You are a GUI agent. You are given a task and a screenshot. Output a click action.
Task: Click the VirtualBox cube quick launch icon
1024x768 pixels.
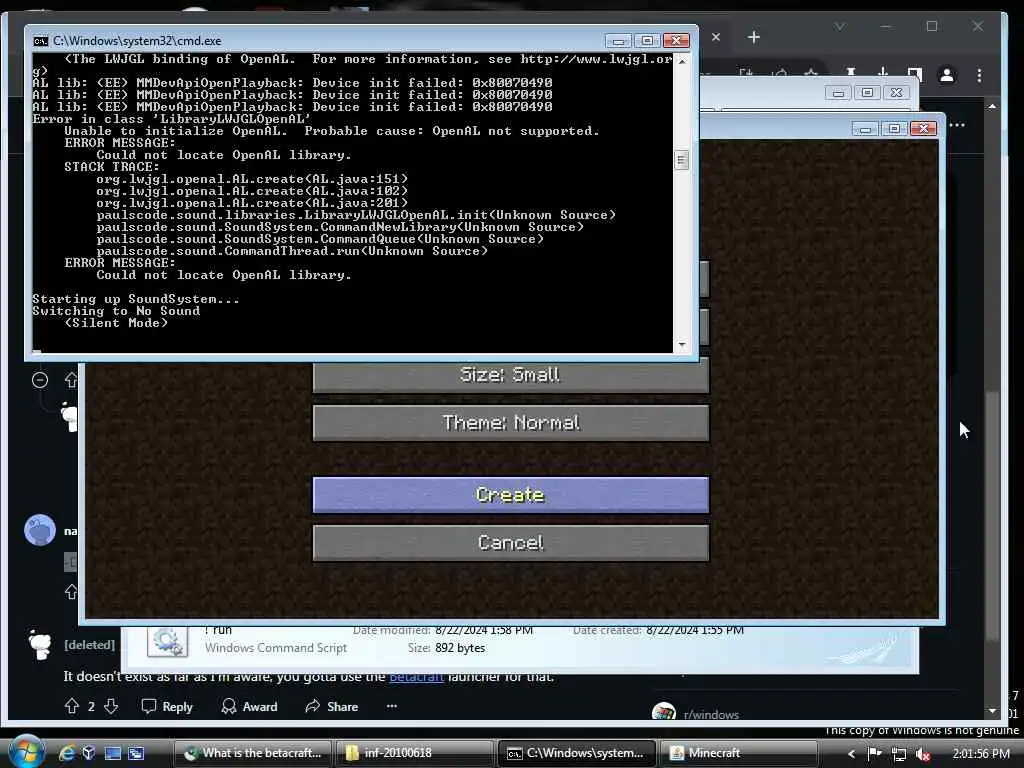point(89,753)
